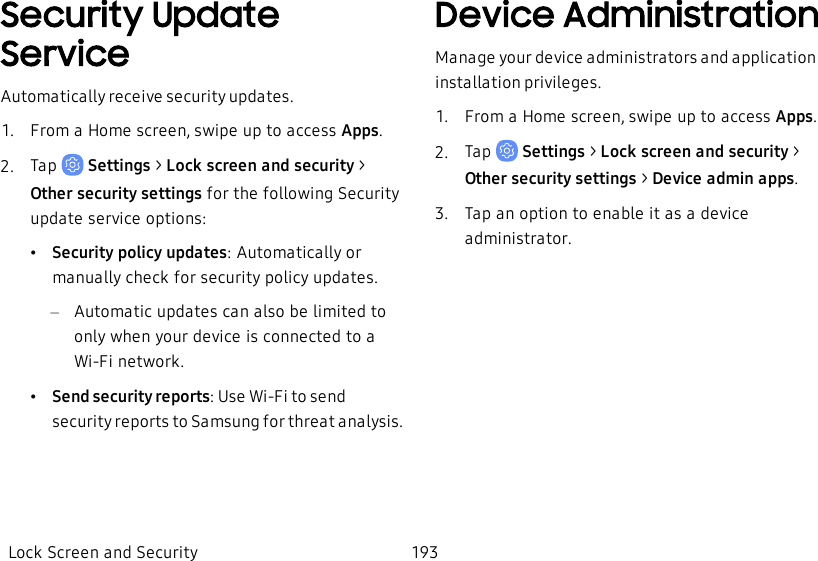Select bold Apps in Device Administration step 1
The image size is (818, 561).
pos(794,117)
